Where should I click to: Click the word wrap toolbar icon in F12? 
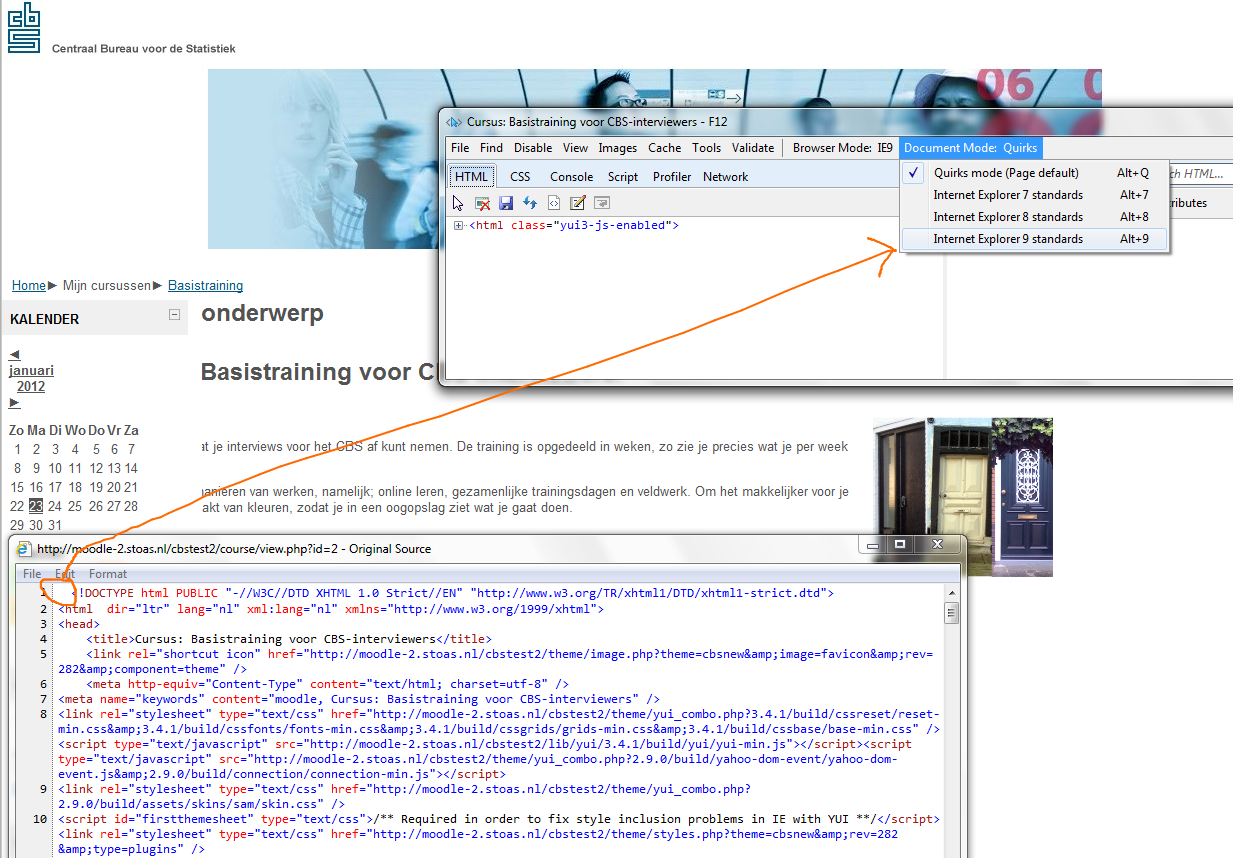[602, 203]
